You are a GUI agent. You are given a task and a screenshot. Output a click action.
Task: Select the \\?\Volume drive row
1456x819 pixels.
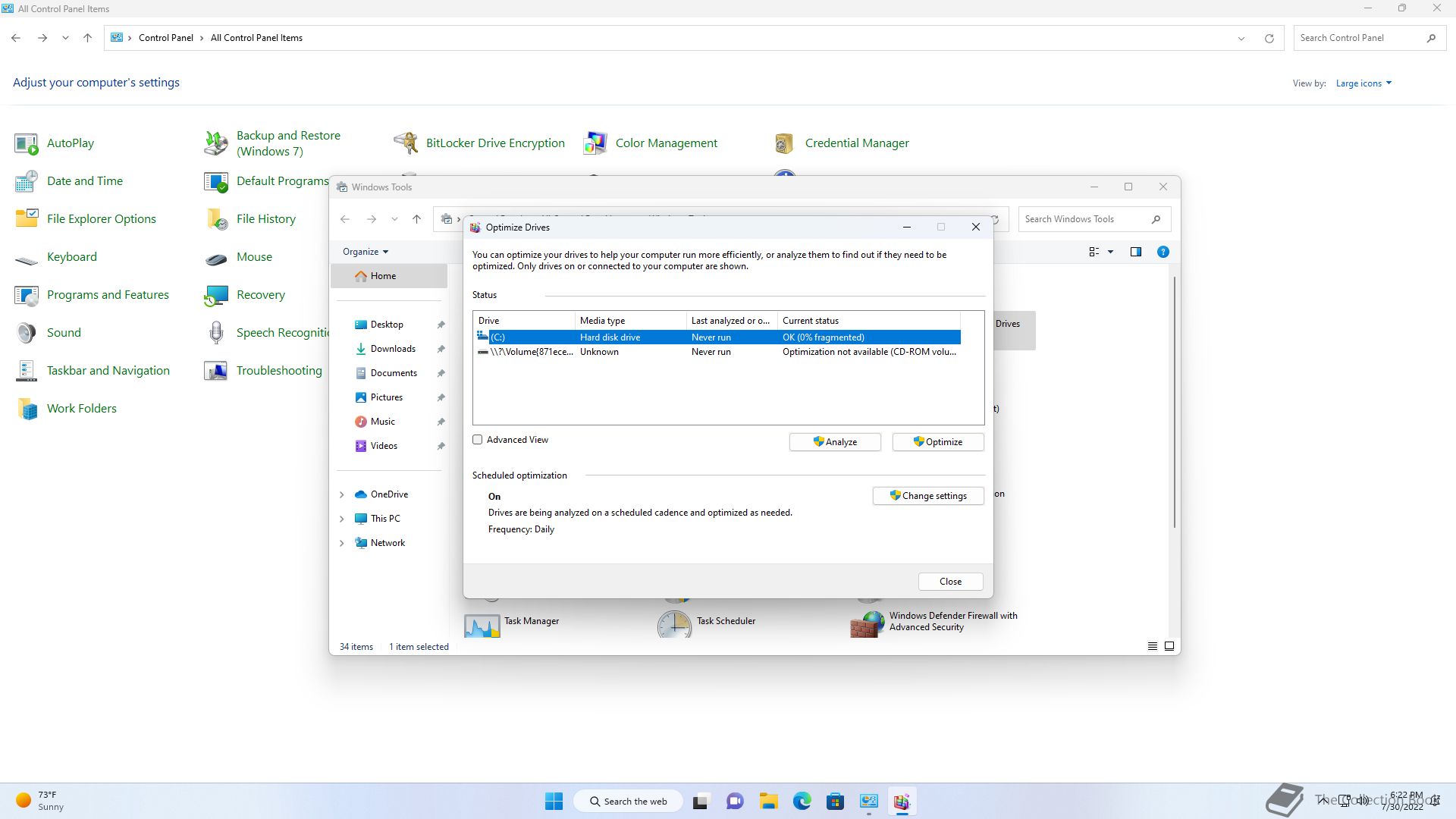pos(717,352)
